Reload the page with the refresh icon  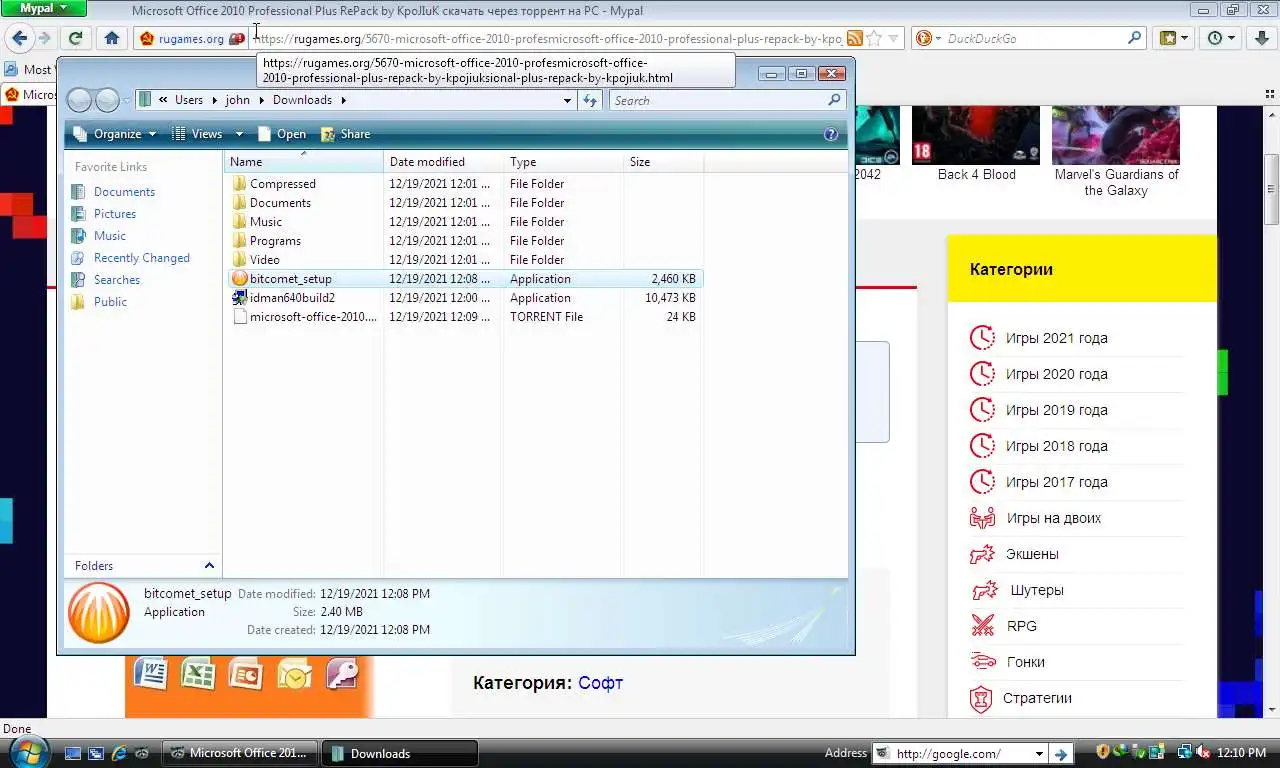coord(75,38)
